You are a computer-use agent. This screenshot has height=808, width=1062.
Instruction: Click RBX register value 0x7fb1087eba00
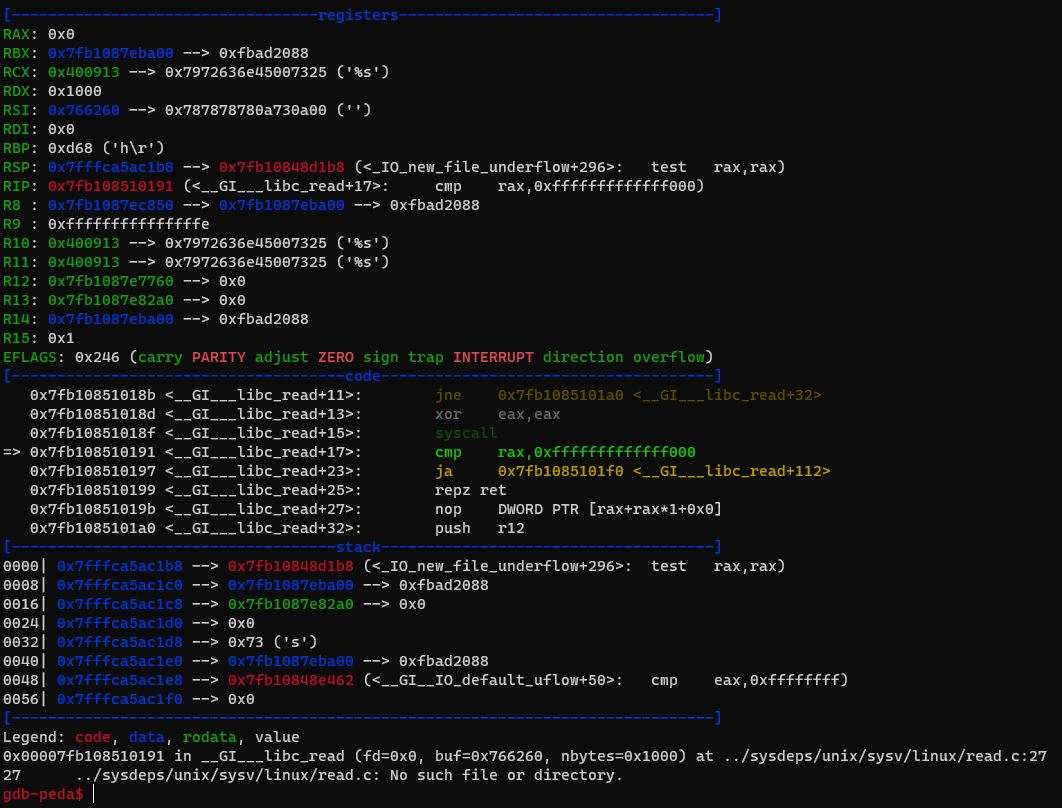tap(110, 53)
